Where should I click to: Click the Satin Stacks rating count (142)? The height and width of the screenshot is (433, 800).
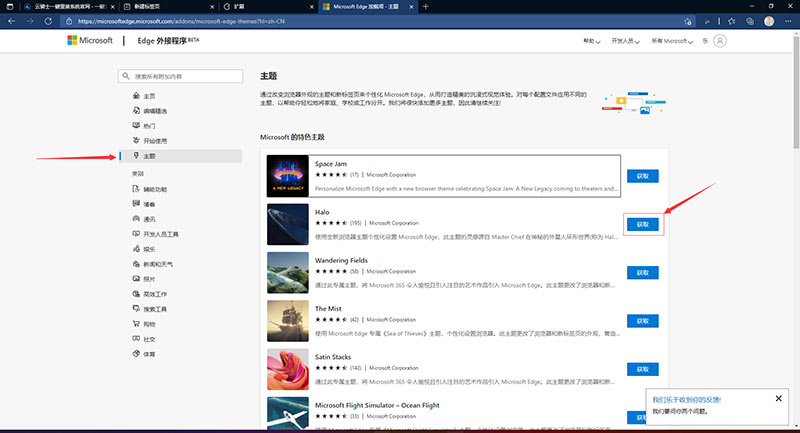(x=356, y=368)
